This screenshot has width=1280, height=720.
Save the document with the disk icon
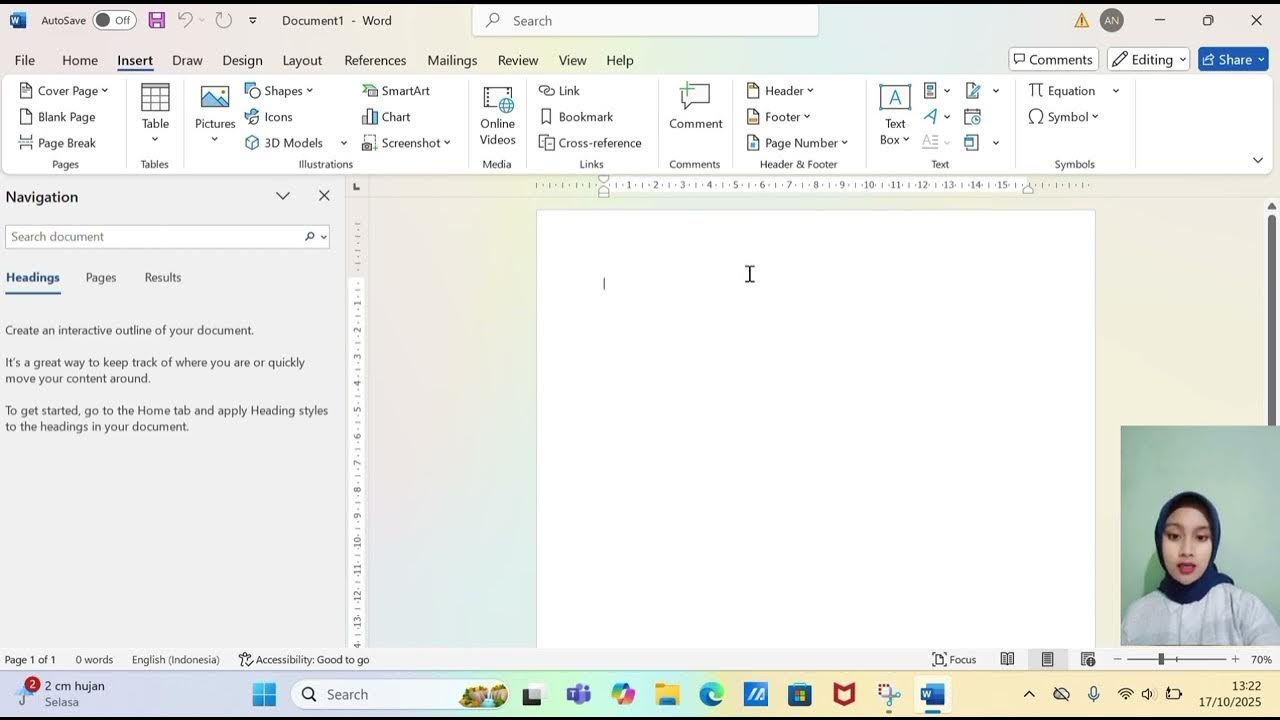157,20
